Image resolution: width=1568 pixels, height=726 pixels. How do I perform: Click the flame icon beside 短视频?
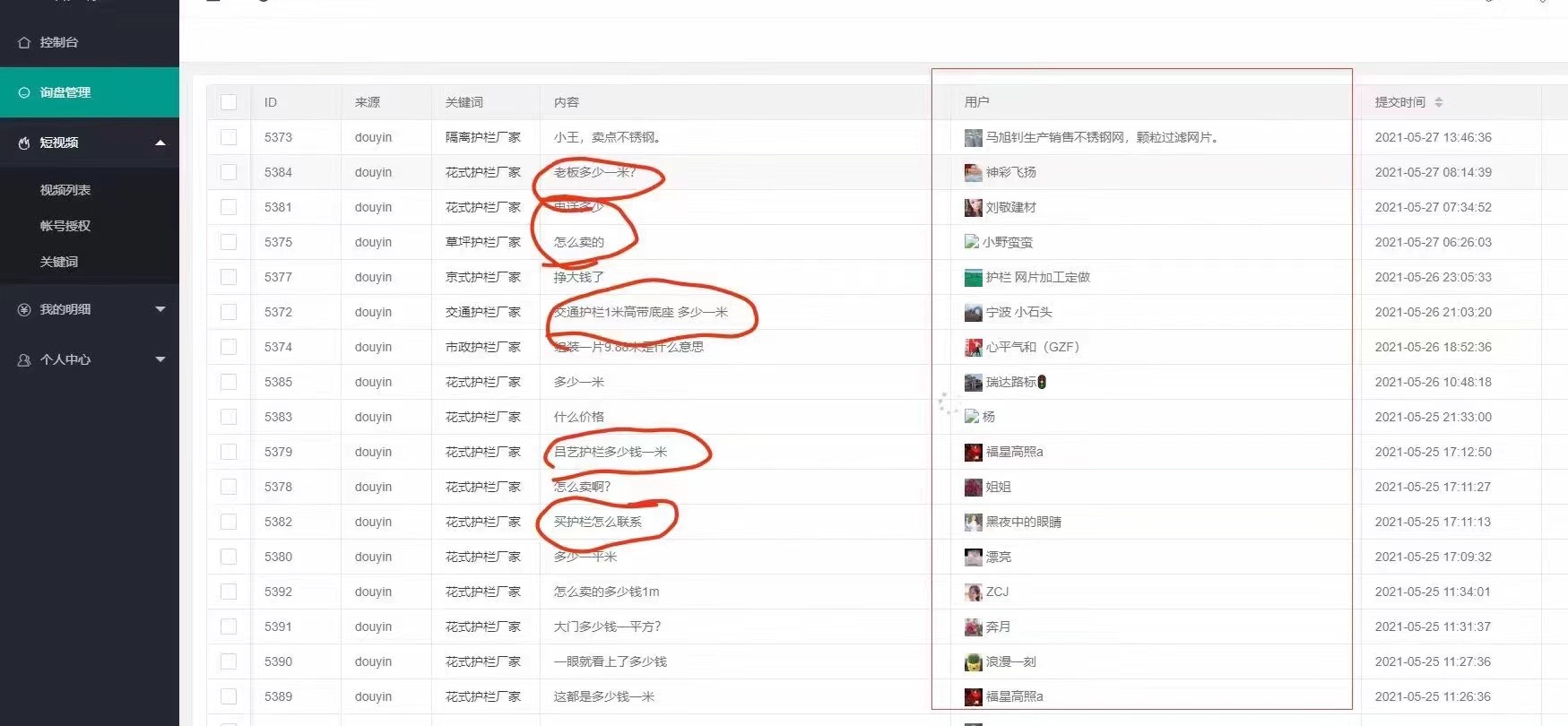(24, 143)
